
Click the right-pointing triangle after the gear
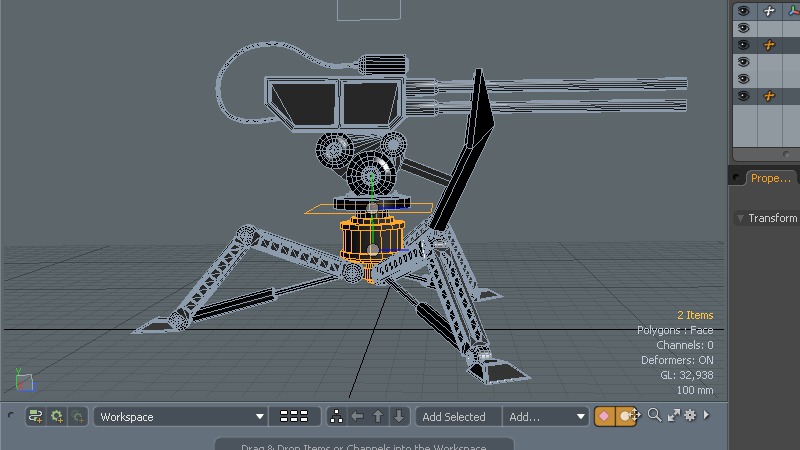click(707, 415)
